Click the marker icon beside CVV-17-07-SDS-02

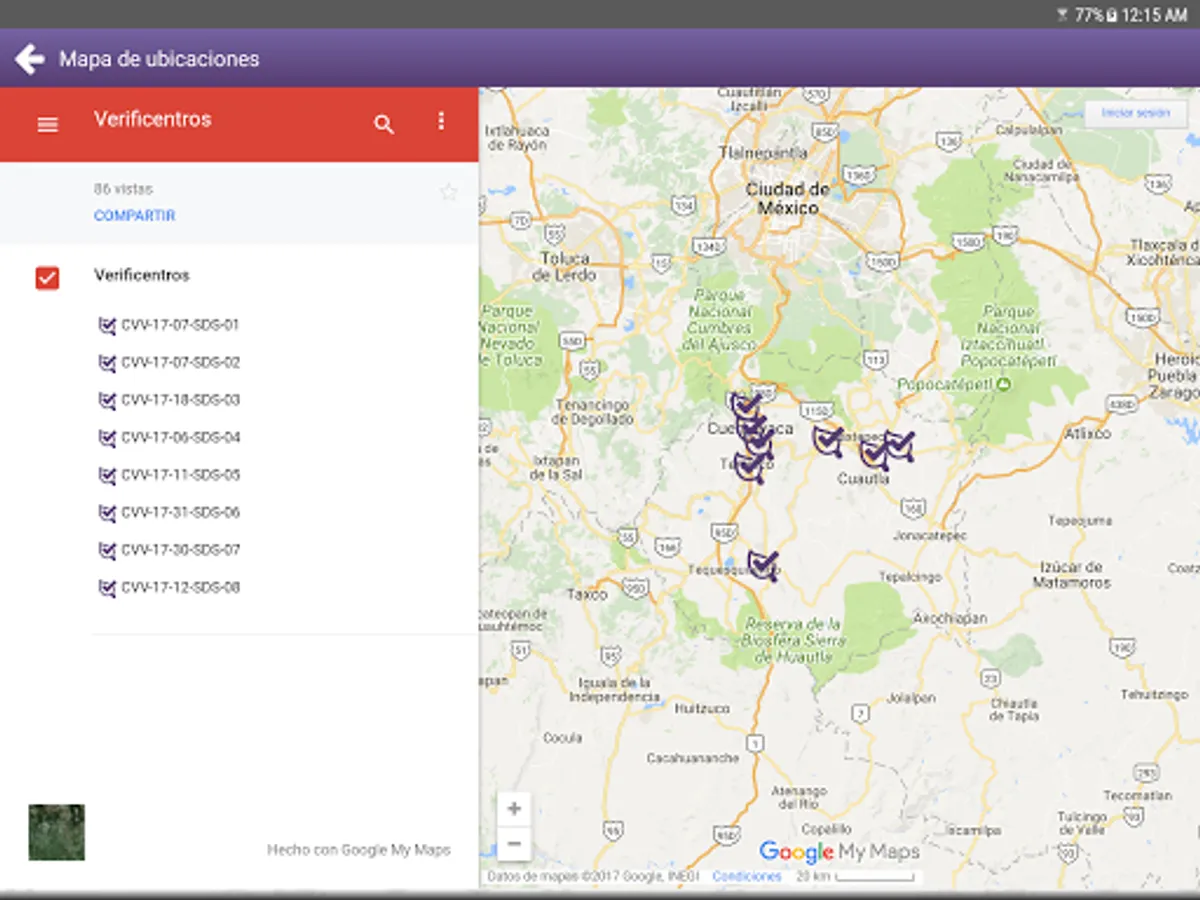tap(107, 363)
